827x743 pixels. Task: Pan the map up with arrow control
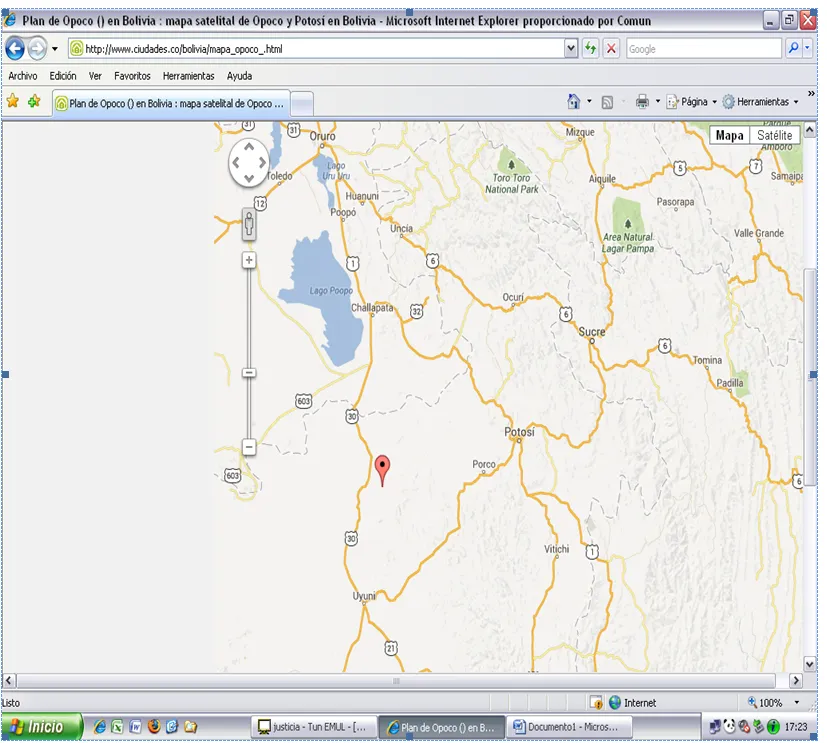click(x=249, y=147)
